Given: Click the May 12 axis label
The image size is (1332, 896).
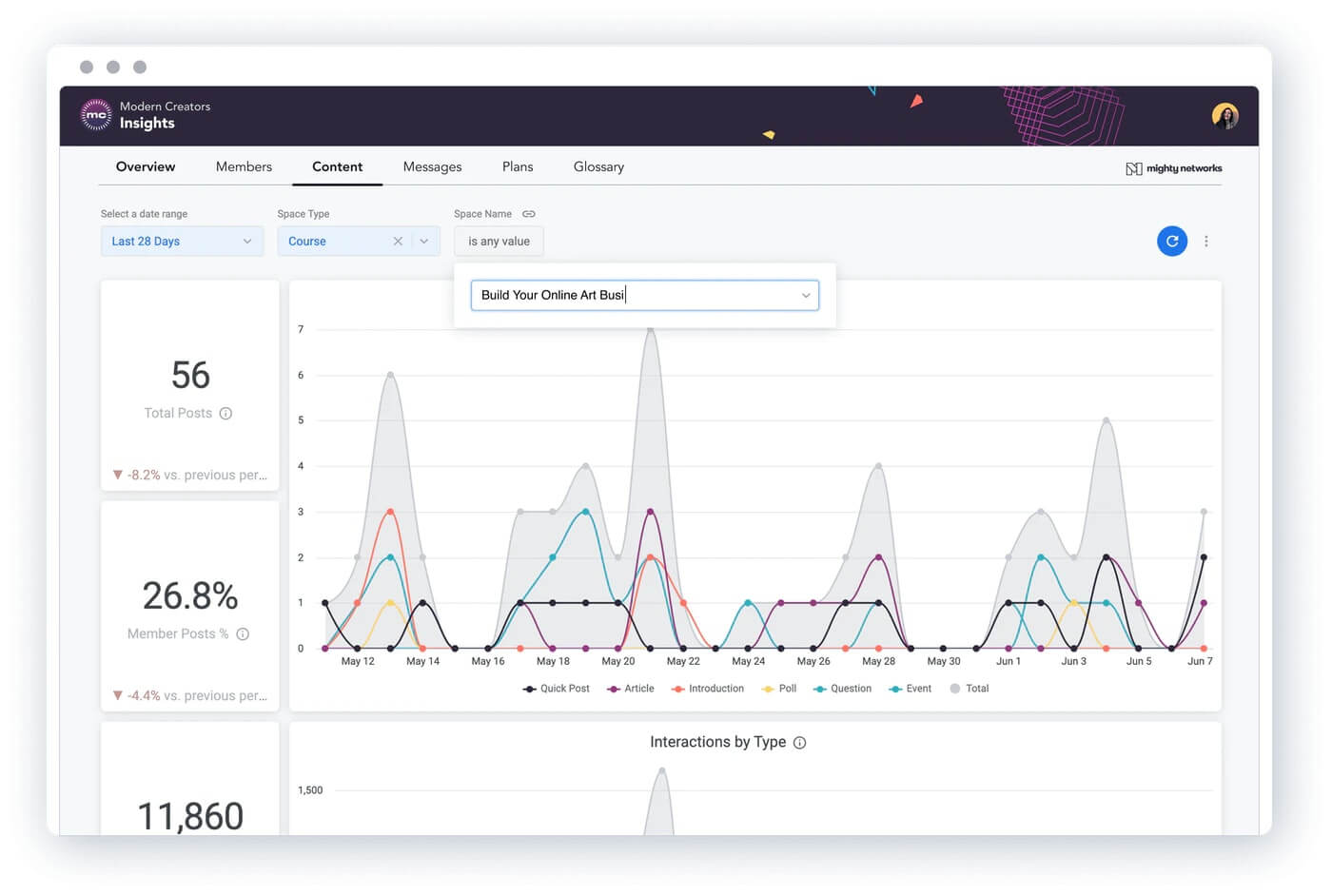Looking at the screenshot, I should tap(358, 662).
